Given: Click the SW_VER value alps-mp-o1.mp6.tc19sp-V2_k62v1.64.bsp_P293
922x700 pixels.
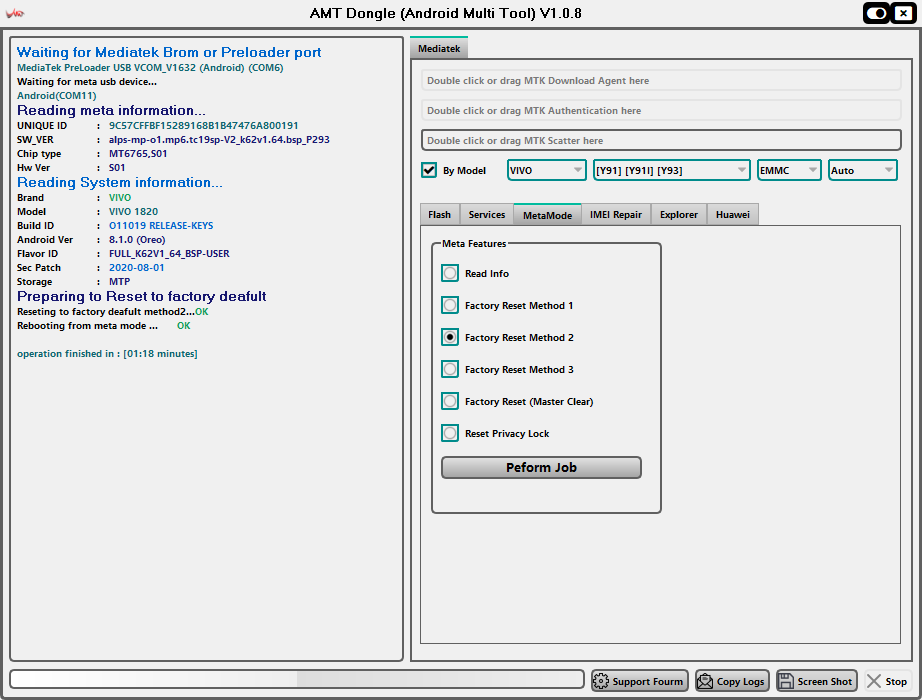Looking at the screenshot, I should [219, 139].
